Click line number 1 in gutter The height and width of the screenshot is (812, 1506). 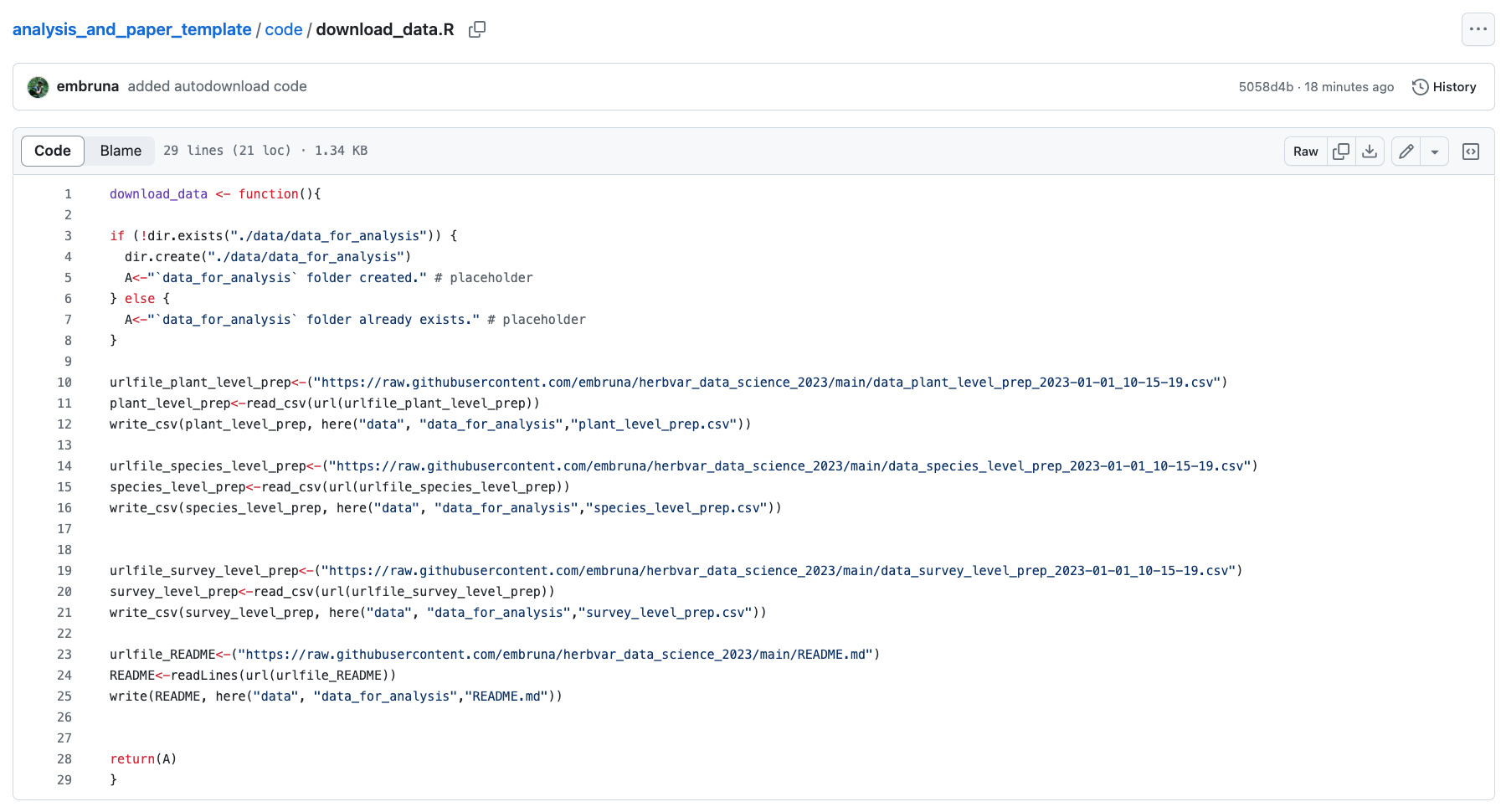[x=68, y=194]
